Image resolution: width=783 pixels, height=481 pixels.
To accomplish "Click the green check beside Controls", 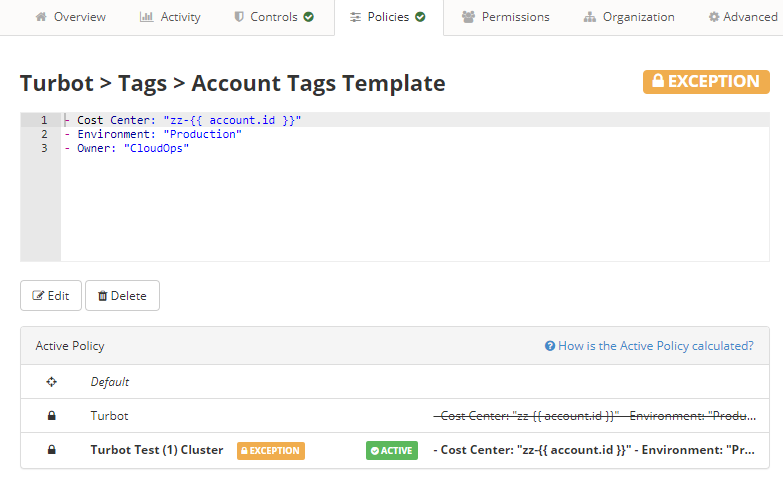I will (x=309, y=17).
